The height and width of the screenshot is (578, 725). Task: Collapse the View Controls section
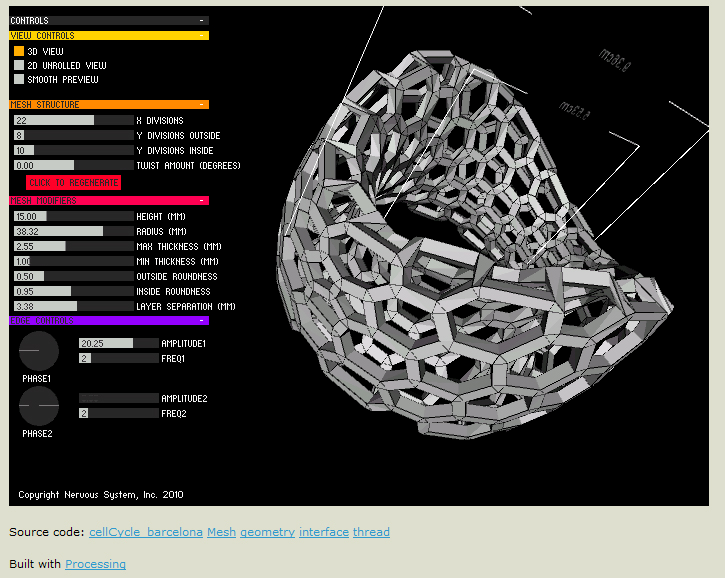pos(201,36)
